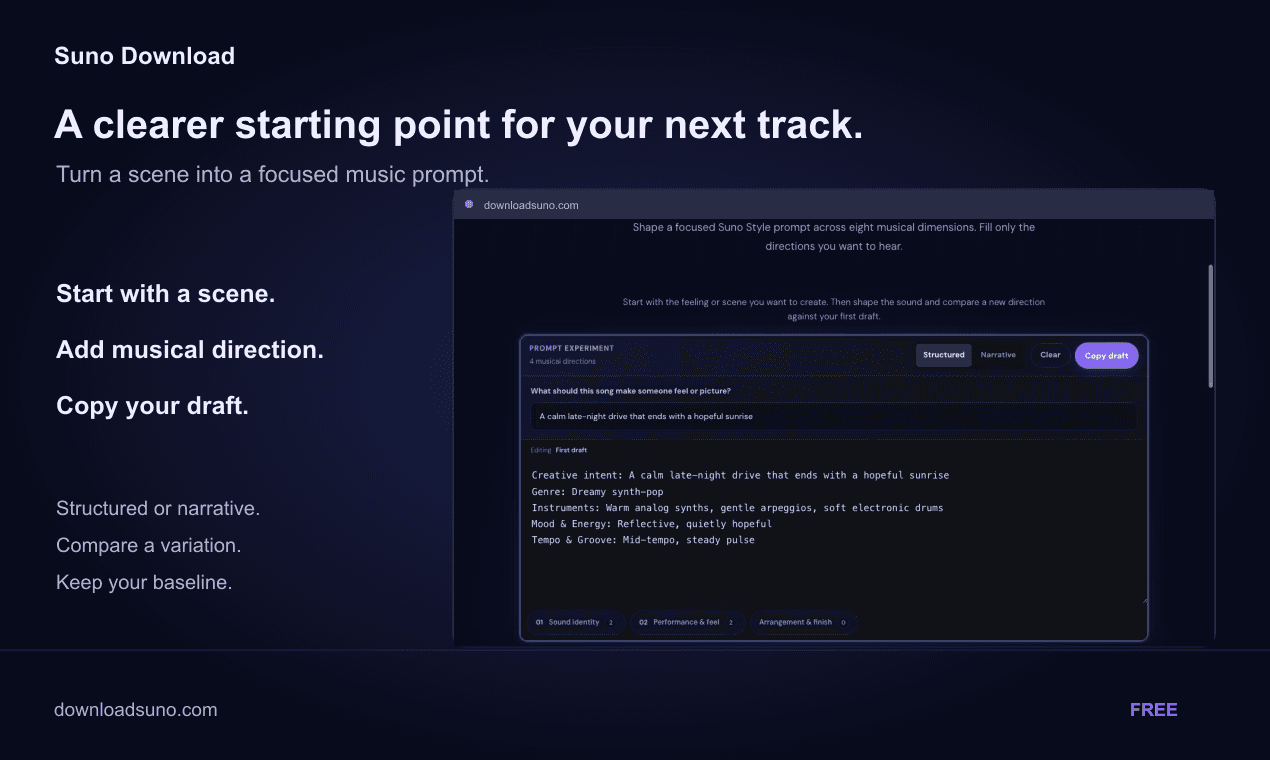
Task: Click the 'Start with a scene.' step
Action: point(165,294)
